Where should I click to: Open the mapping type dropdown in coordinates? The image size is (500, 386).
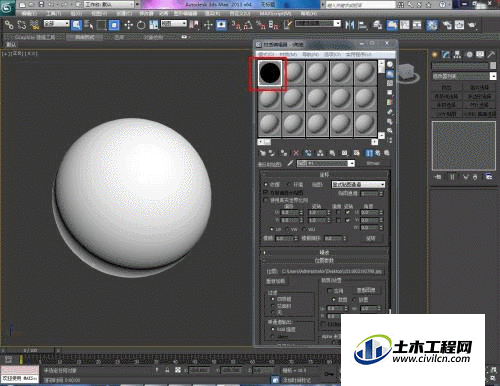358,184
